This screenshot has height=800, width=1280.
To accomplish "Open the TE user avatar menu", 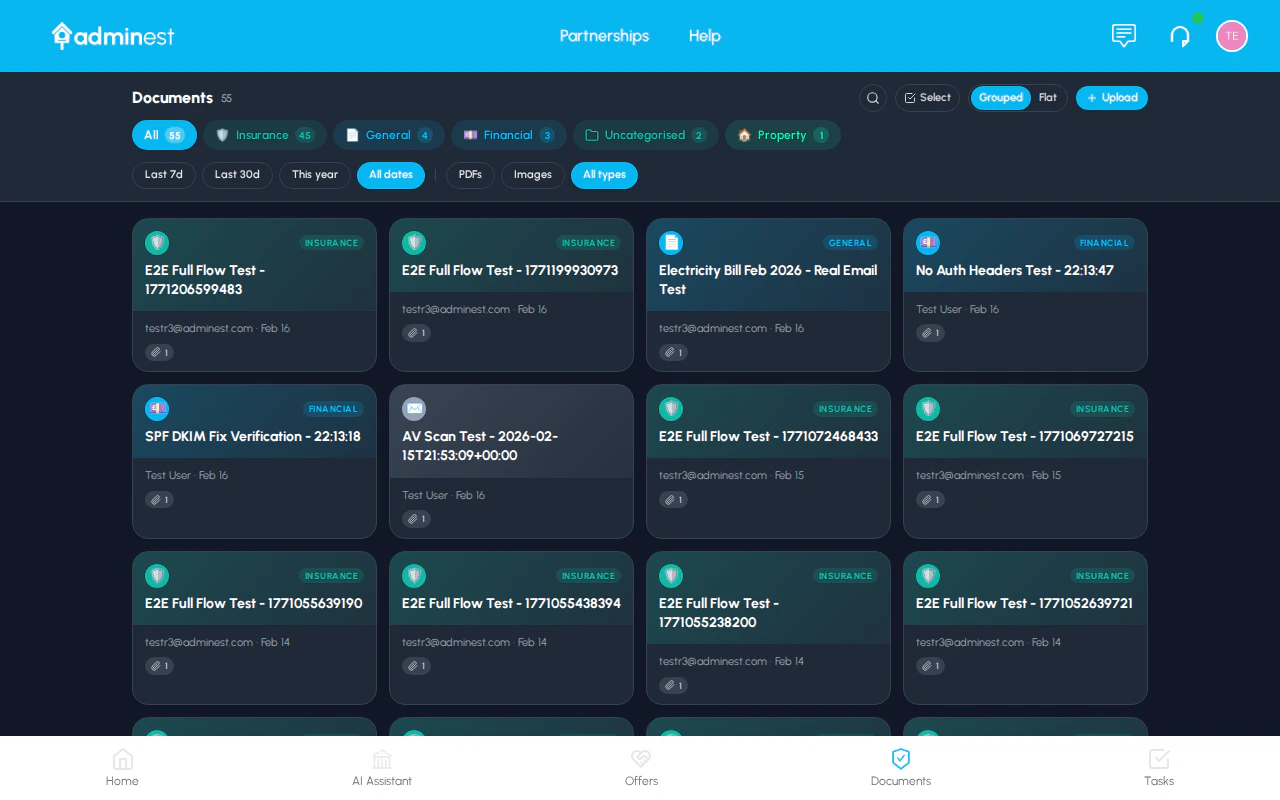I will [x=1232, y=36].
